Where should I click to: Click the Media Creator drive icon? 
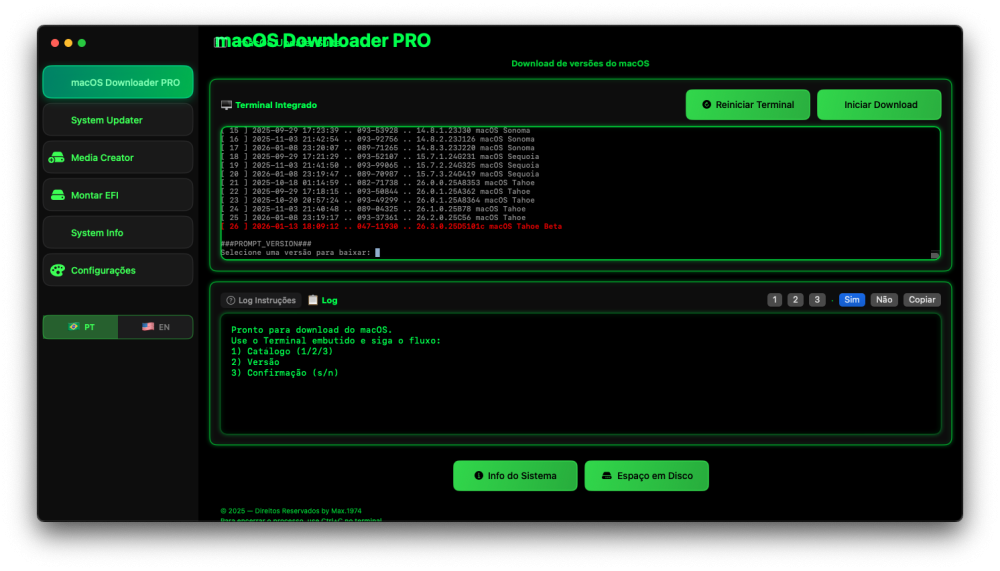click(x=57, y=158)
